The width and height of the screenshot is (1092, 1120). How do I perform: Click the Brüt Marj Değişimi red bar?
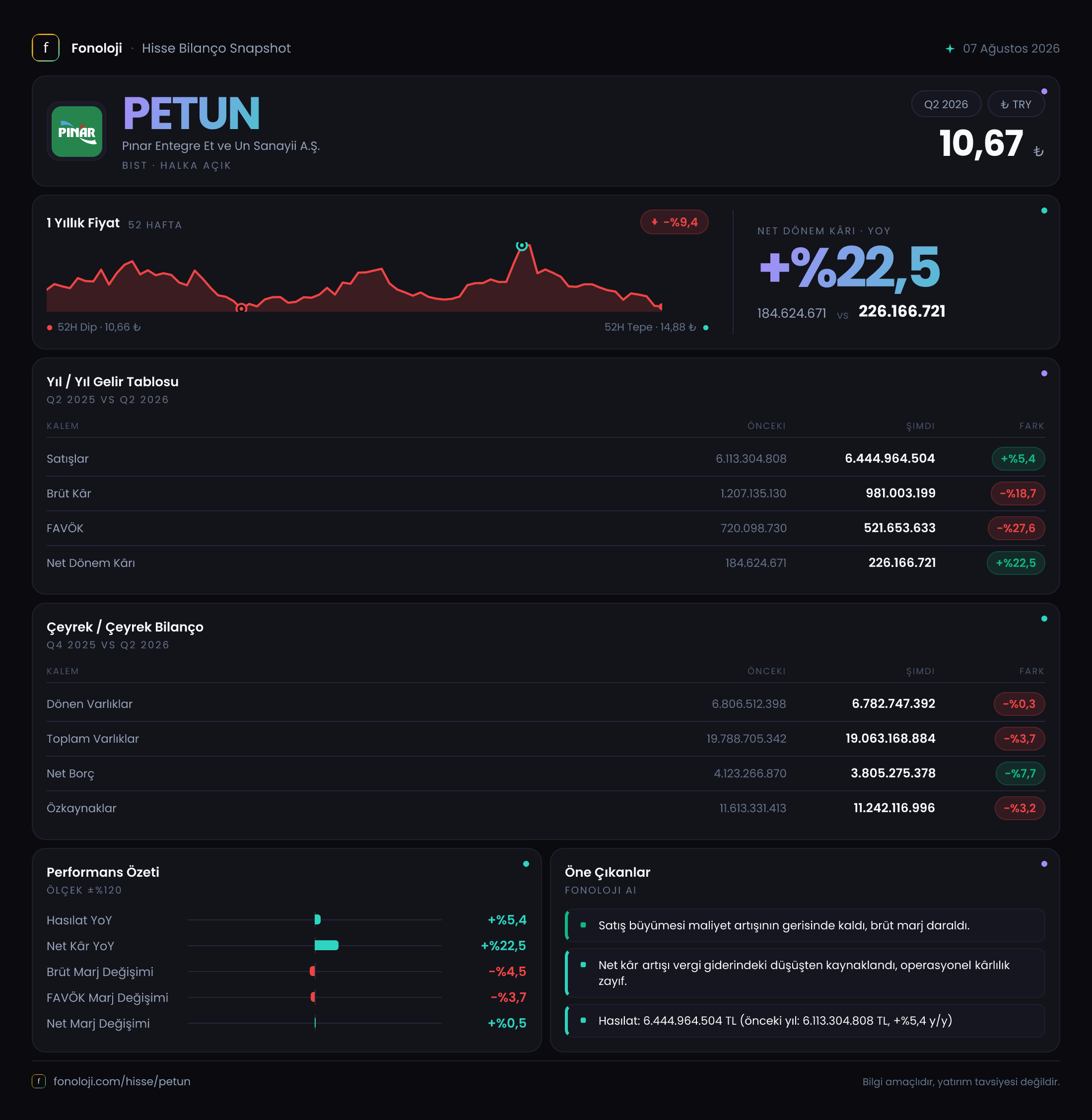tap(313, 972)
